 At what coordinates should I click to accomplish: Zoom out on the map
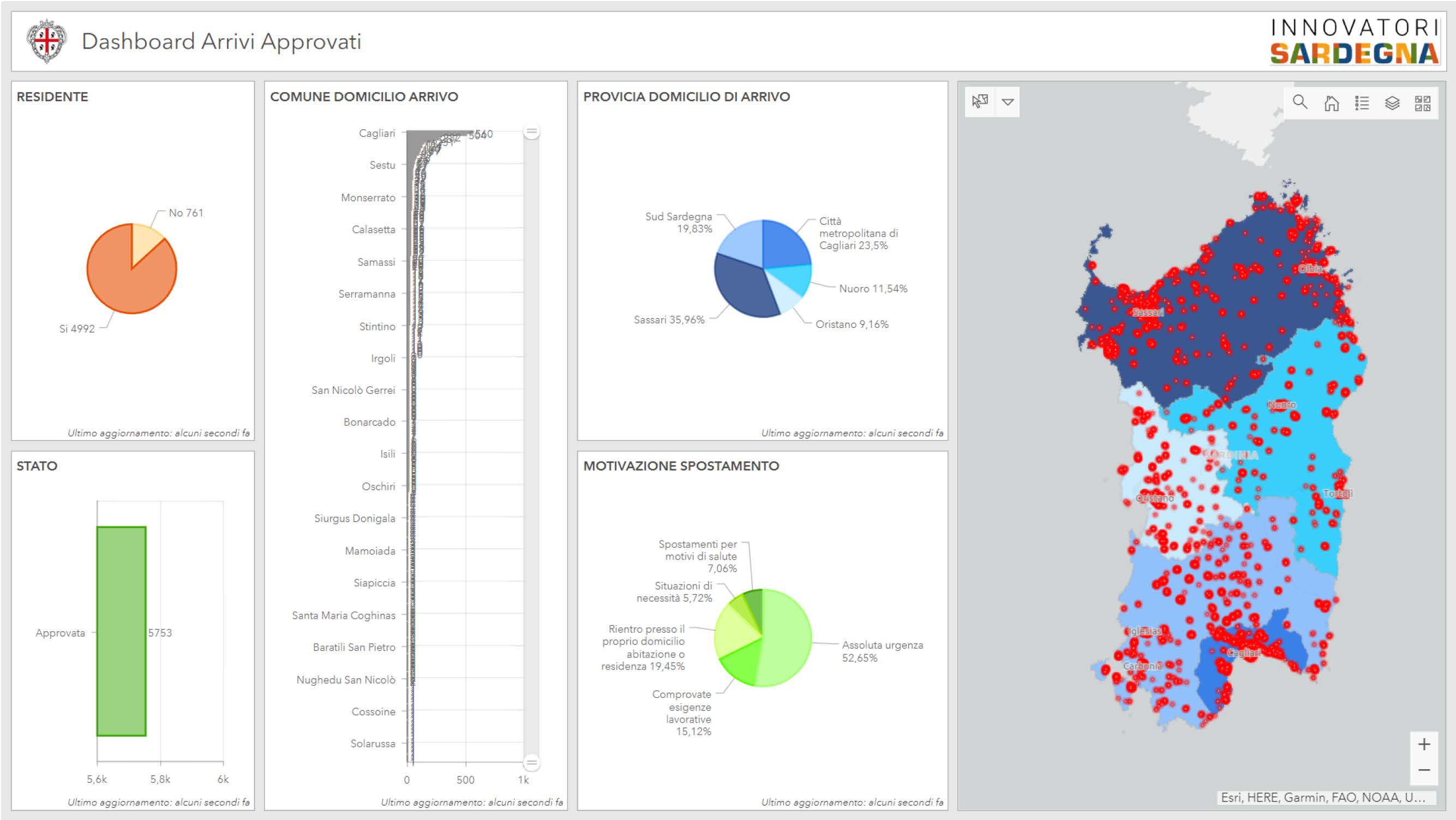tap(1424, 770)
